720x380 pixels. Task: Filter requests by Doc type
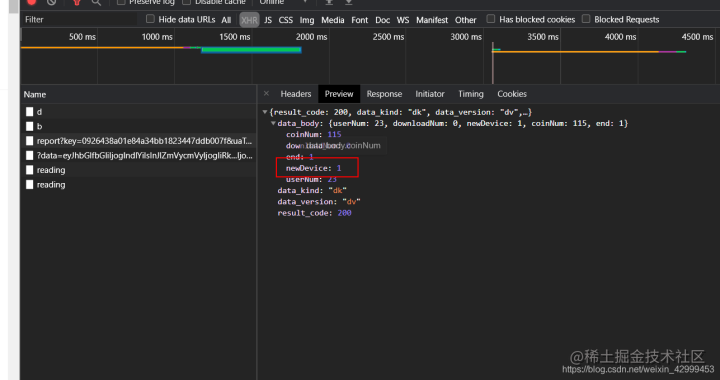382,20
